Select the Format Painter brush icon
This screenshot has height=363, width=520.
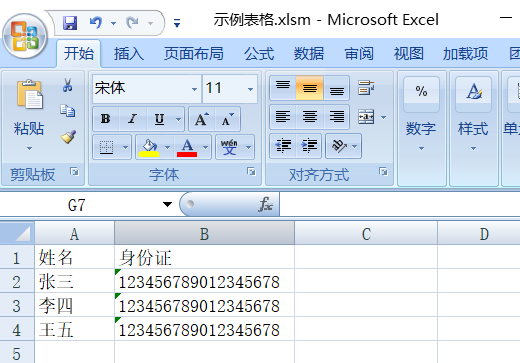(x=68, y=137)
